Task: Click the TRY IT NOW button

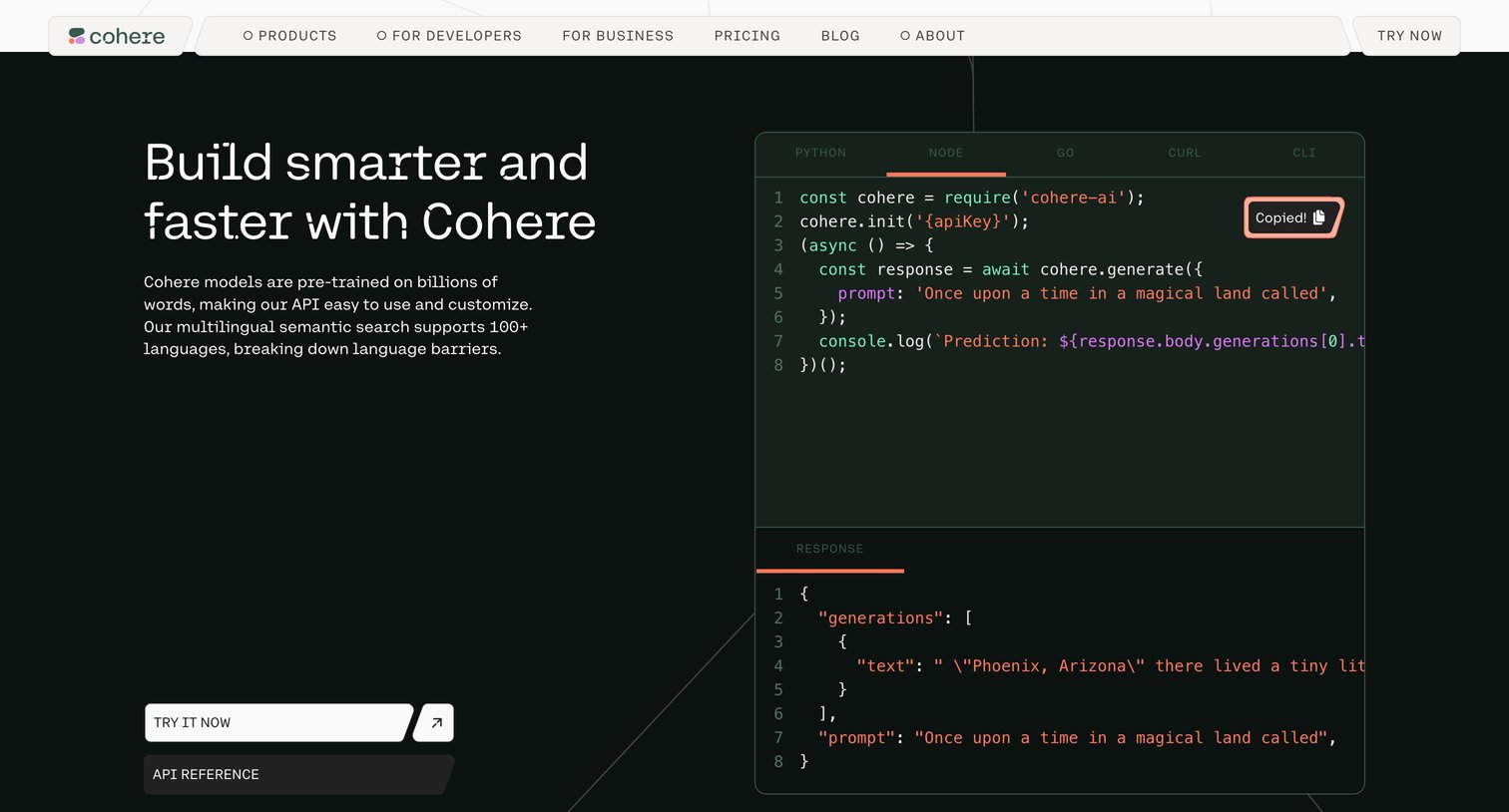Action: [x=278, y=723]
